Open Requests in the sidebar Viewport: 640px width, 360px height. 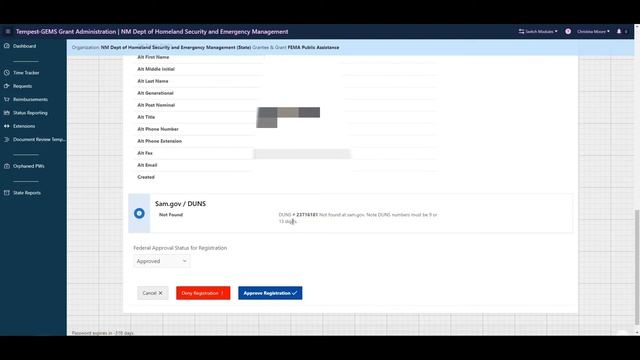point(22,86)
